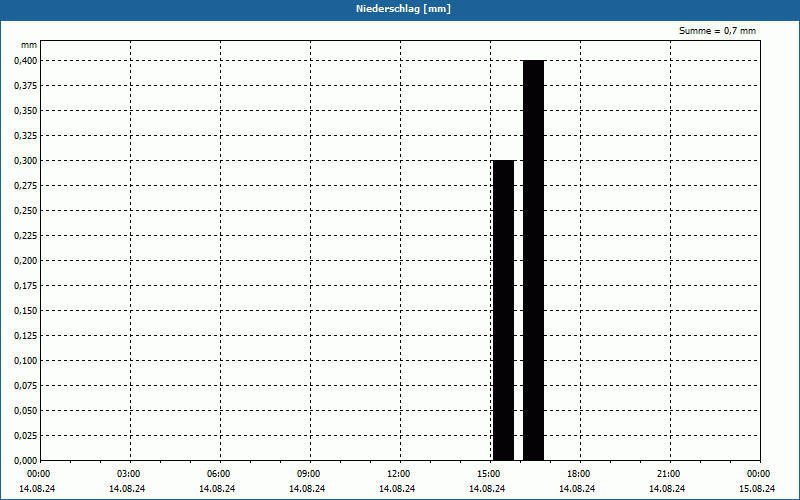The image size is (800, 500).
Task: Click the 0,325 y-axis value
Action: point(26,135)
